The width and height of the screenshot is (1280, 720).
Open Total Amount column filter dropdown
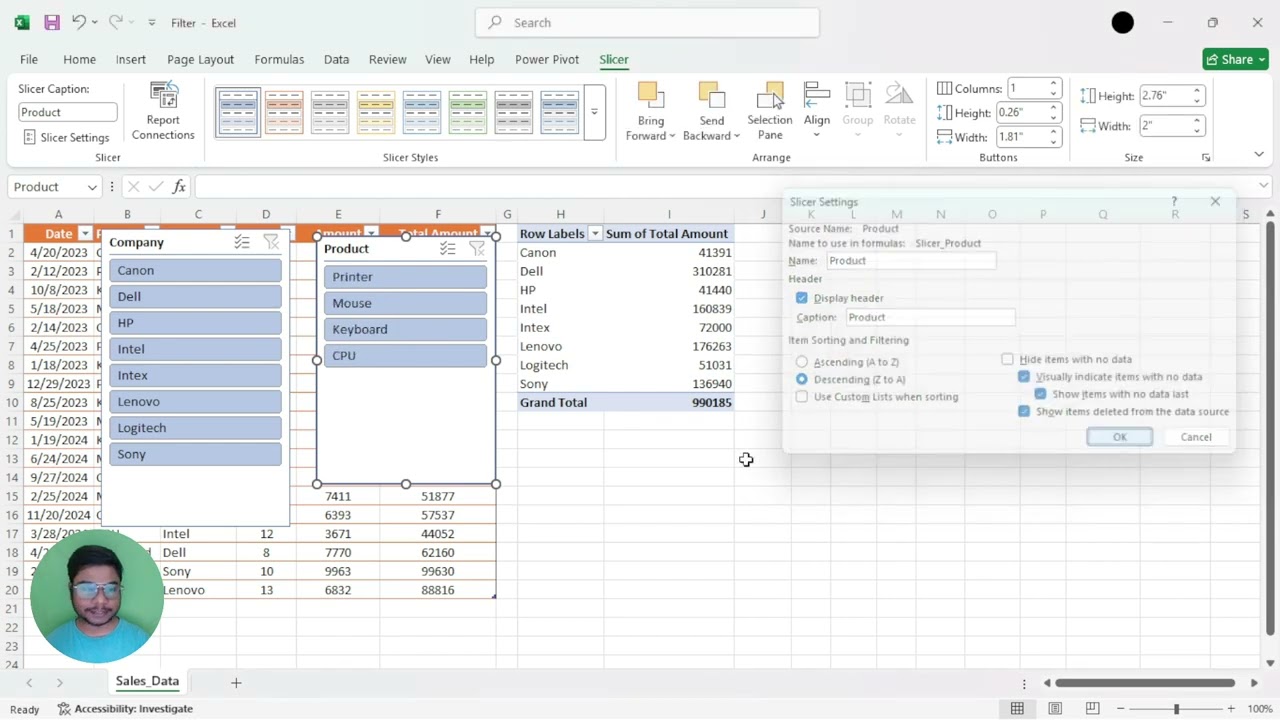click(487, 234)
